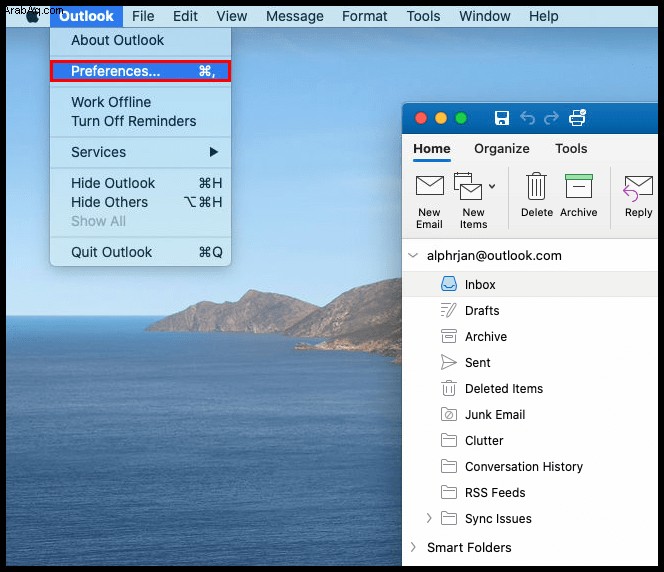Collapse the alphrjan@outlook.com account chevron
The width and height of the screenshot is (664, 572).
pyautogui.click(x=413, y=255)
